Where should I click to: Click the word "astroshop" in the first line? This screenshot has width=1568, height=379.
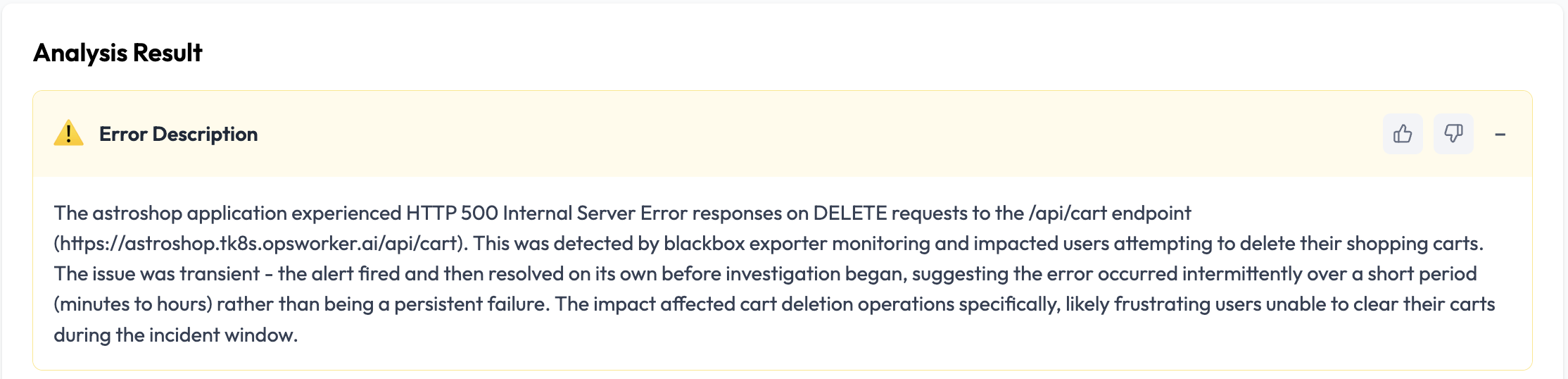point(137,213)
